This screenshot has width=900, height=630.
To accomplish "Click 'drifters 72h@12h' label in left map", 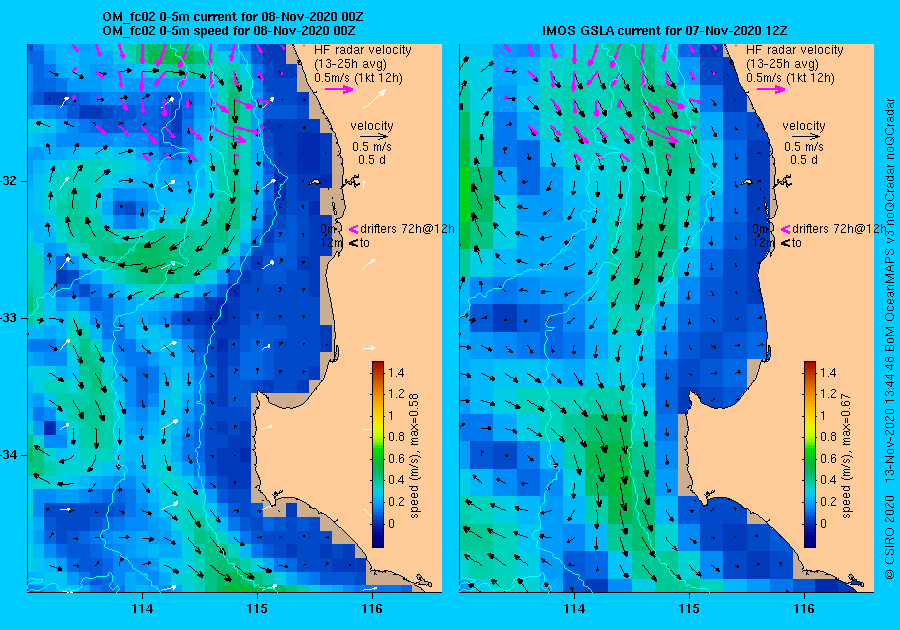I will [x=408, y=229].
